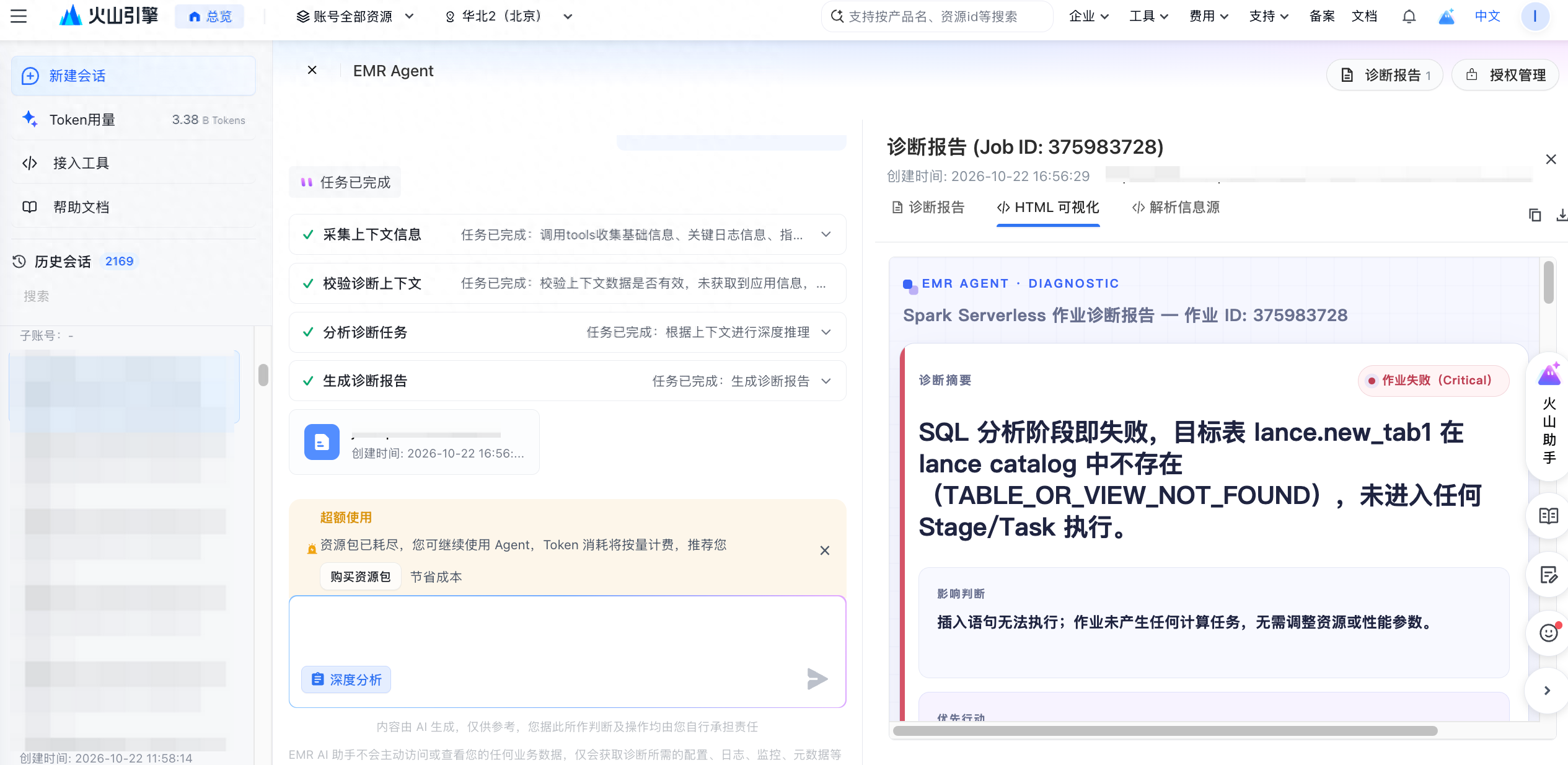Switch to the 解析信息源 tab

click(x=1176, y=207)
